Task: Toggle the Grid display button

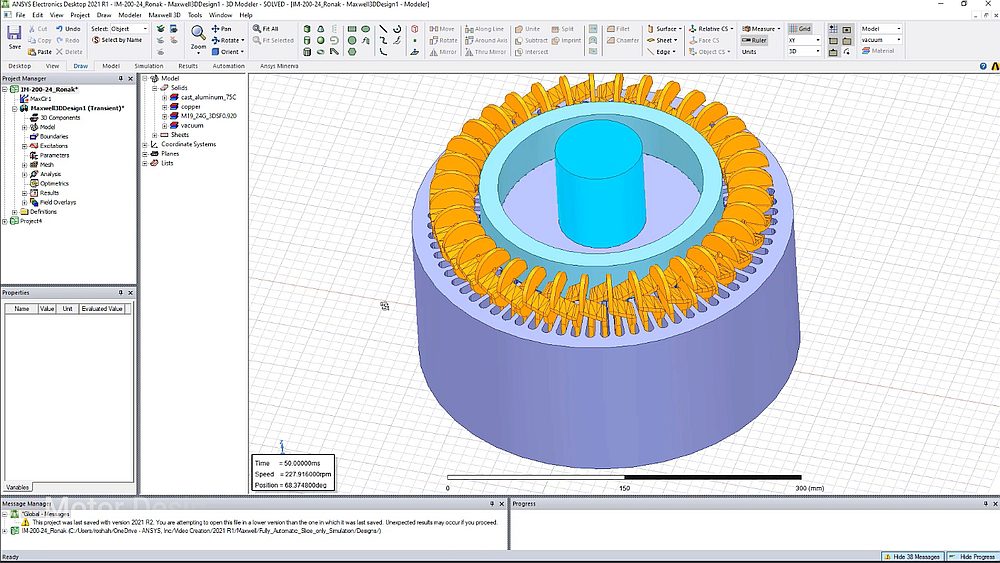Action: tap(800, 29)
